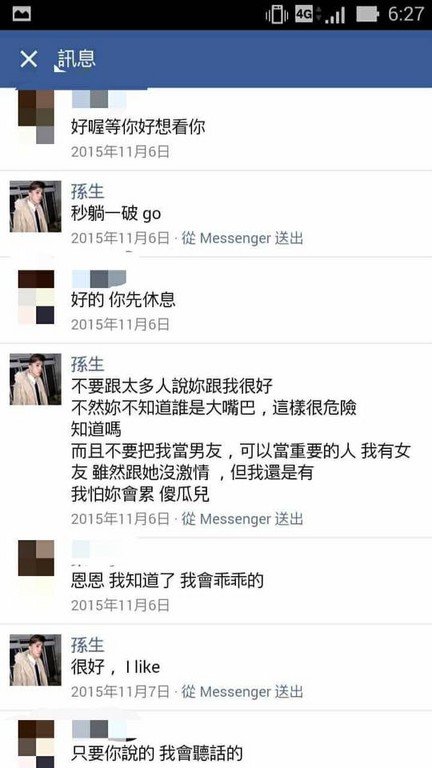Viewport: 432px width, 768px height.
Task: Select the message '好喔等你好想看你'
Action: (x=138, y=128)
